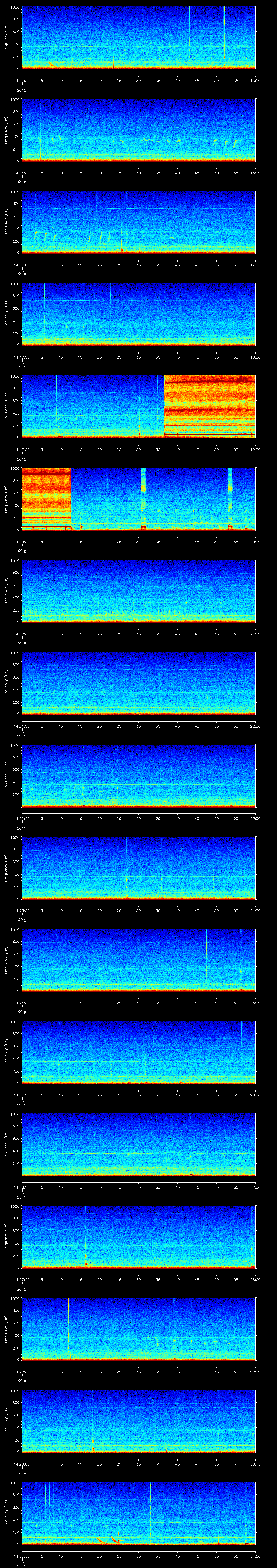Click the '14:14:00' time axis label
Image resolution: width=277 pixels, height=1568 pixels.
coord(21,80)
